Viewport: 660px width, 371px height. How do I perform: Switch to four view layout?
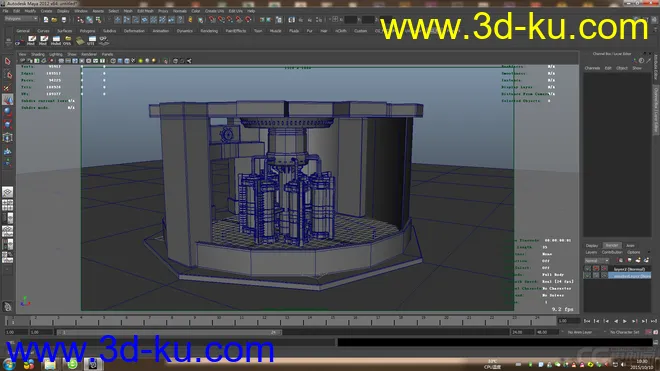(x=8, y=205)
